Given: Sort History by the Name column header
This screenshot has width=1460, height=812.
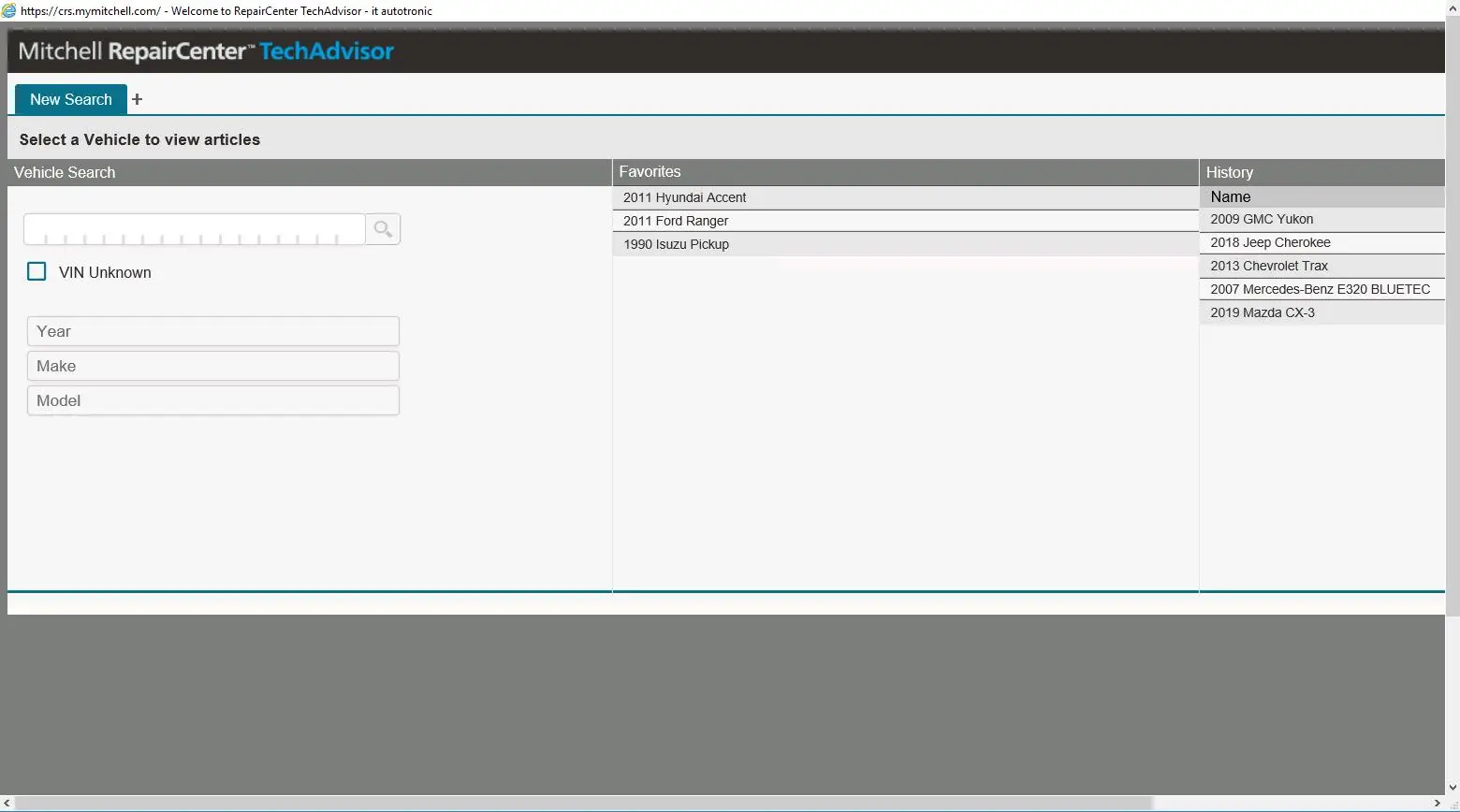Looking at the screenshot, I should (1321, 196).
